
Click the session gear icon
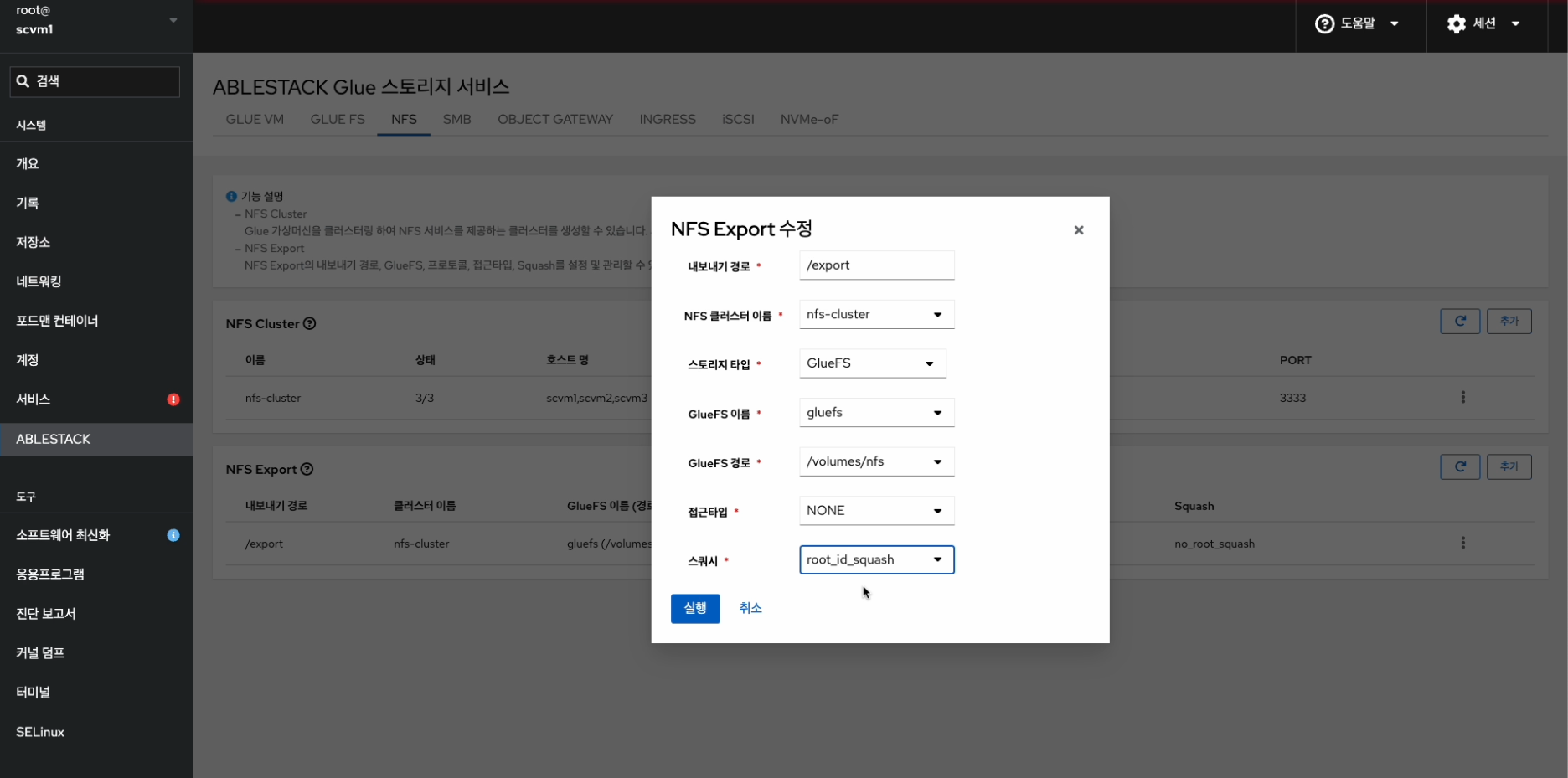pyautogui.click(x=1457, y=24)
